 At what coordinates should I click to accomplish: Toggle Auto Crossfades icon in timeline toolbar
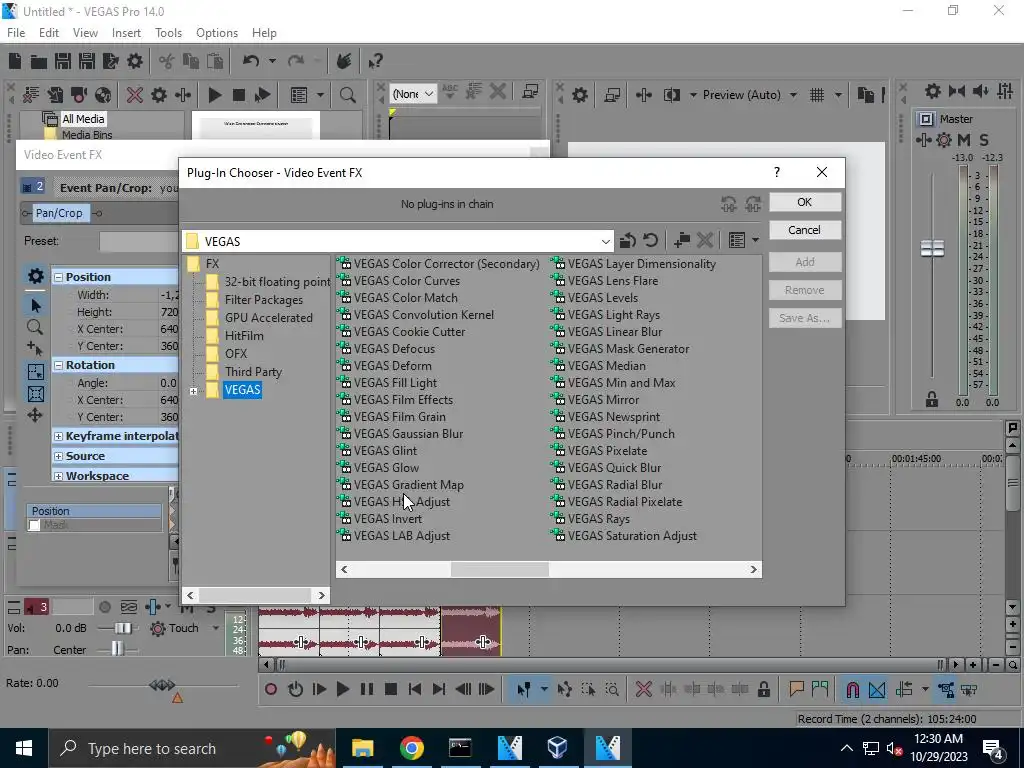pos(877,689)
